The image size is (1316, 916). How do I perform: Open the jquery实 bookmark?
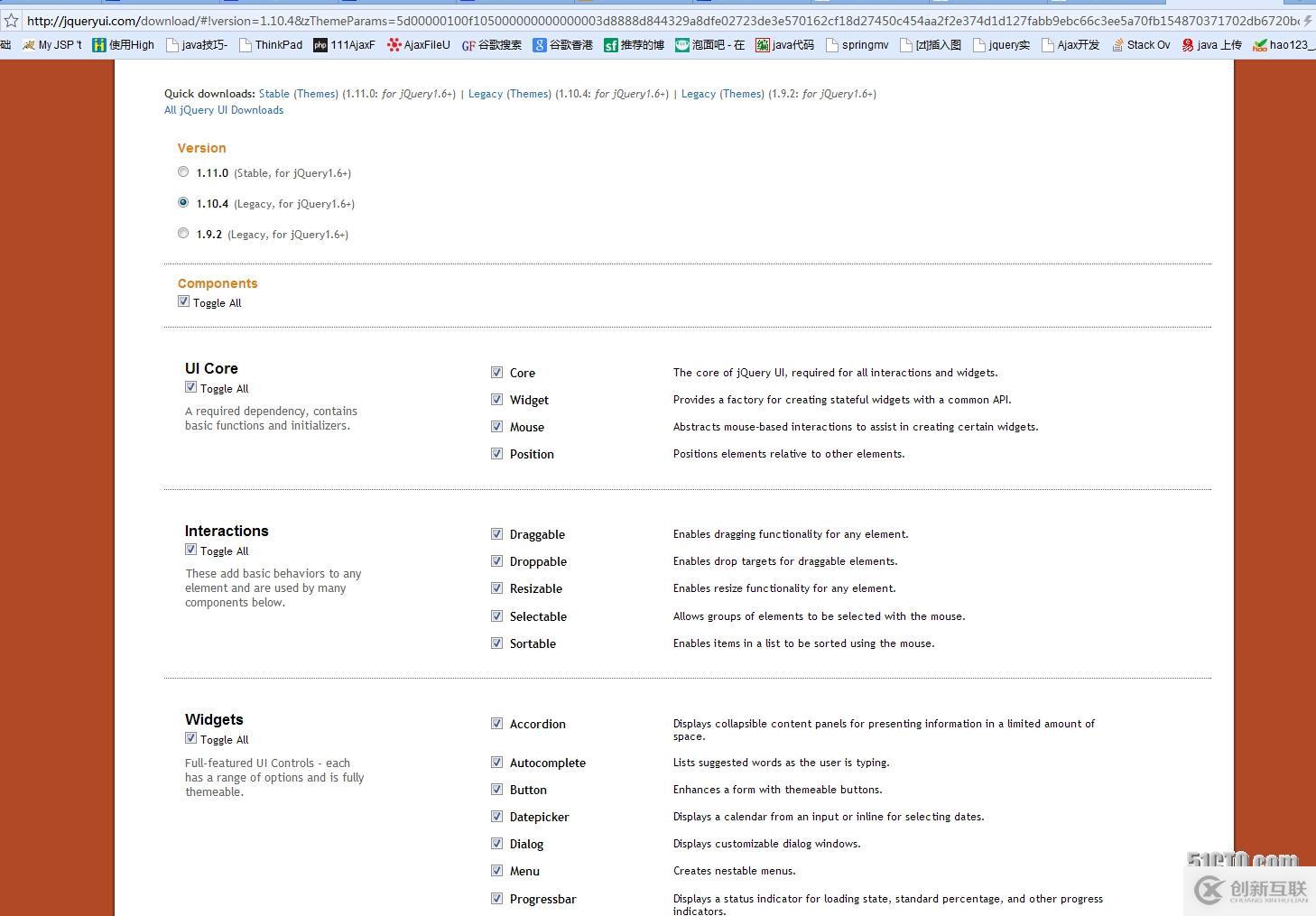pos(1002,45)
